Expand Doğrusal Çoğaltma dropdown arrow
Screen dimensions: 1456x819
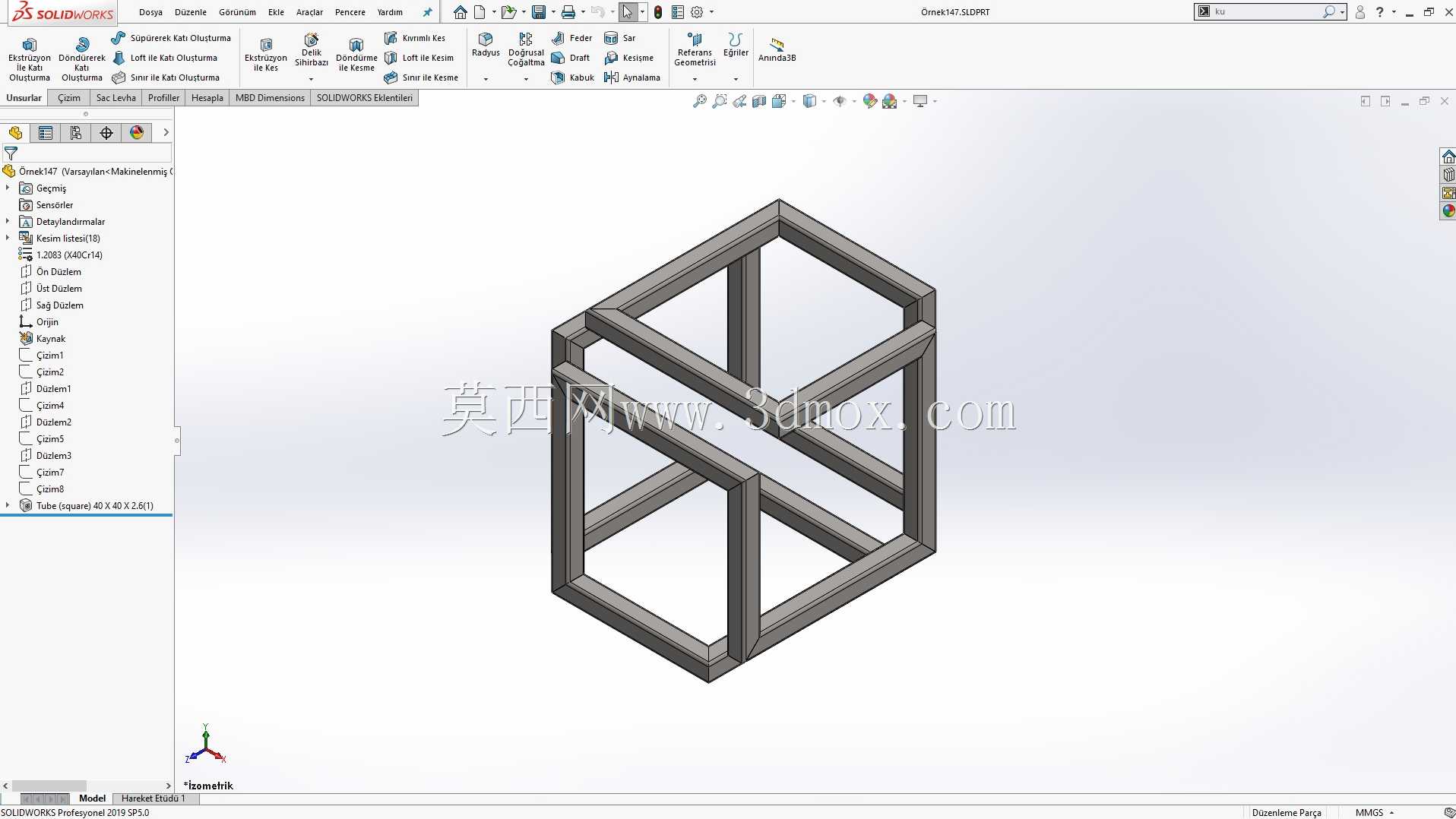pyautogui.click(x=526, y=79)
